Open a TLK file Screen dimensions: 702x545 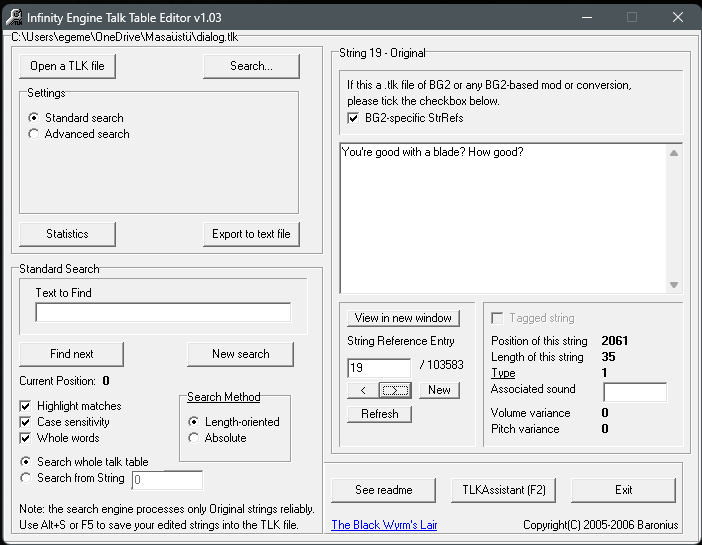coord(67,66)
